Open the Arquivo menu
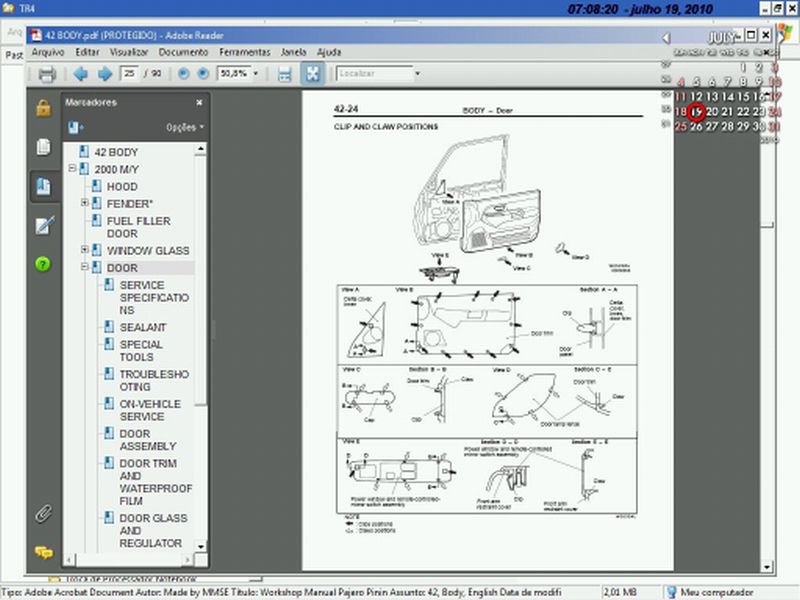 48,52
